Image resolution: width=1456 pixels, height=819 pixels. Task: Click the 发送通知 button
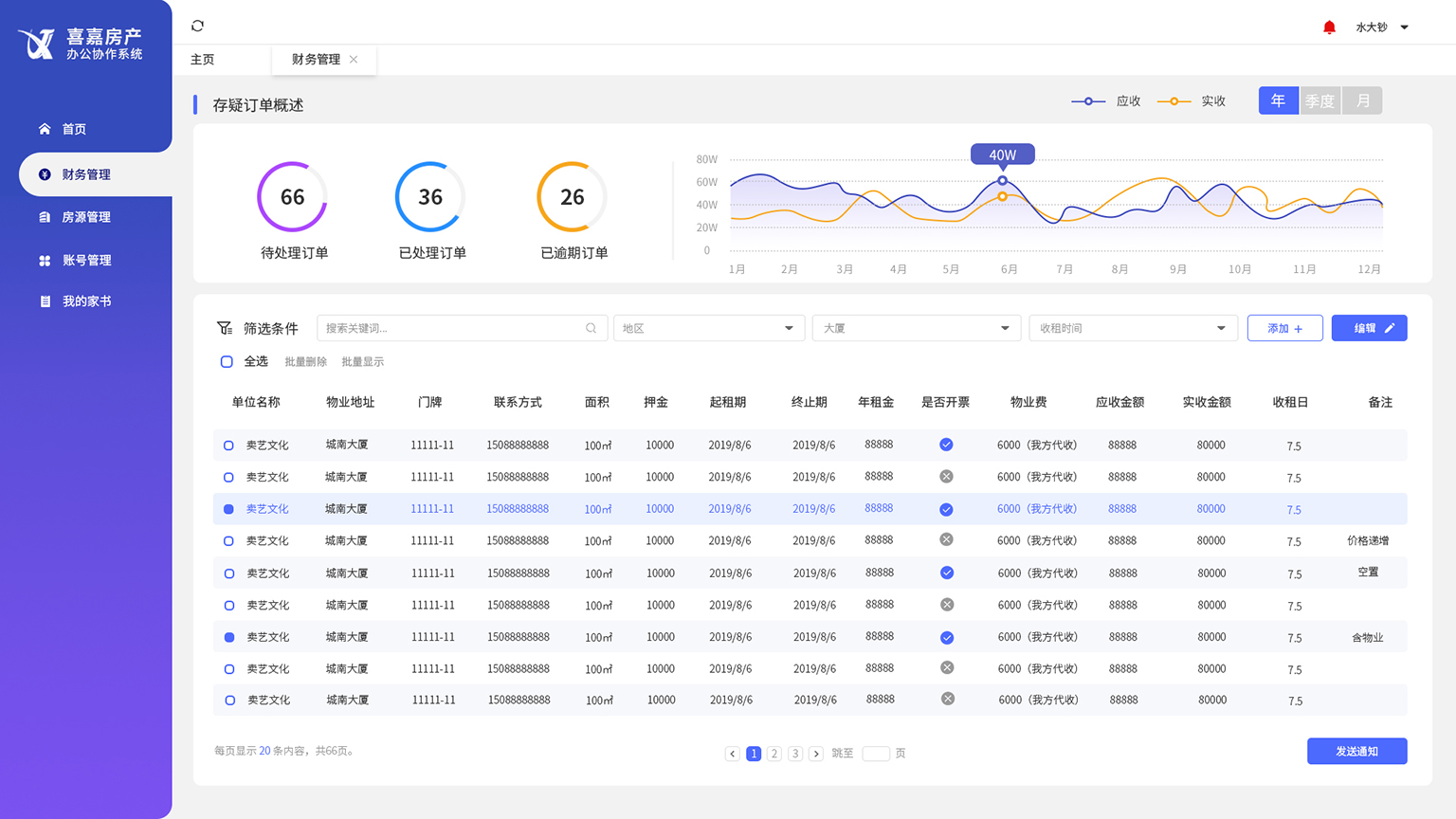pyautogui.click(x=1356, y=751)
